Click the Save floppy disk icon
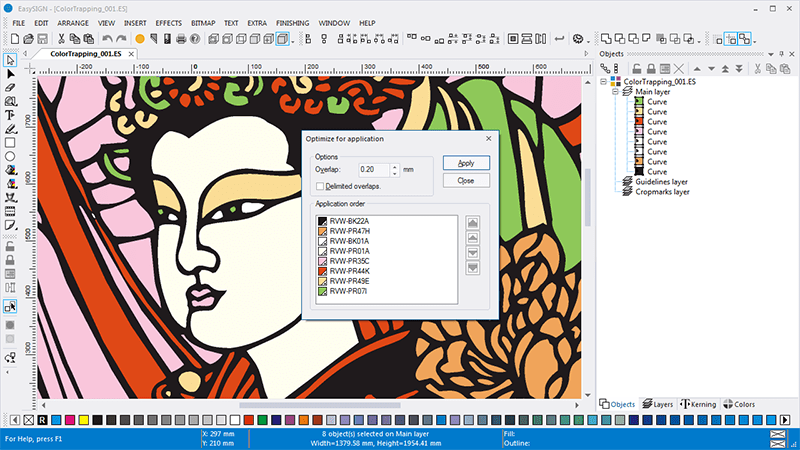This screenshot has width=800, height=450. point(41,39)
